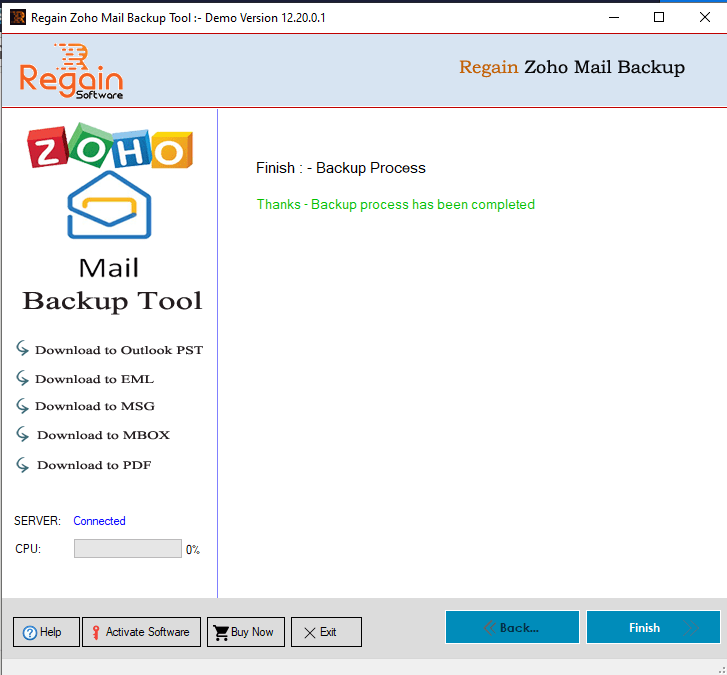Click 'Finish : - Backup Process' heading

pyautogui.click(x=341, y=168)
